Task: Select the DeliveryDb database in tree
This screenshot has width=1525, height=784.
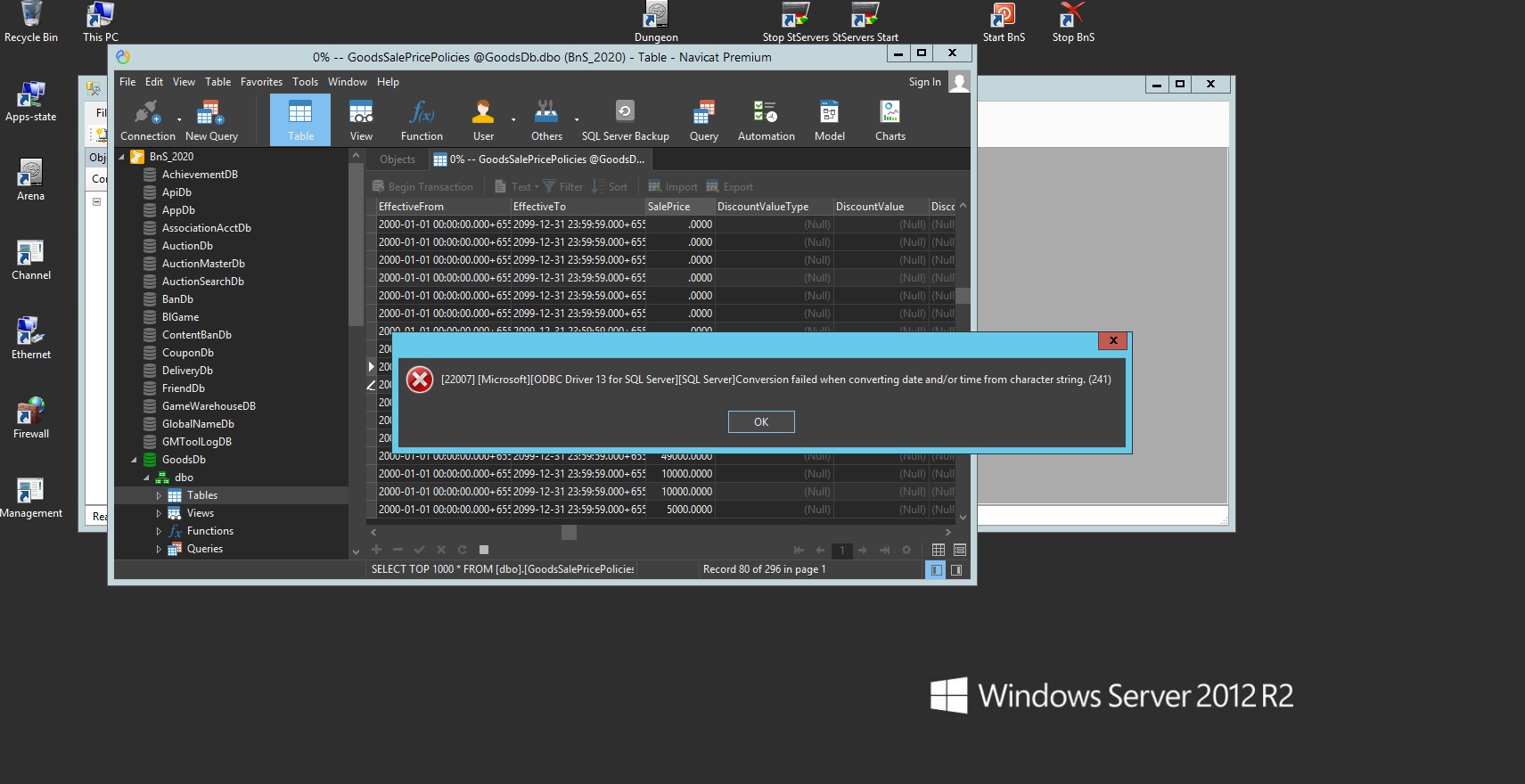Action: coord(187,371)
